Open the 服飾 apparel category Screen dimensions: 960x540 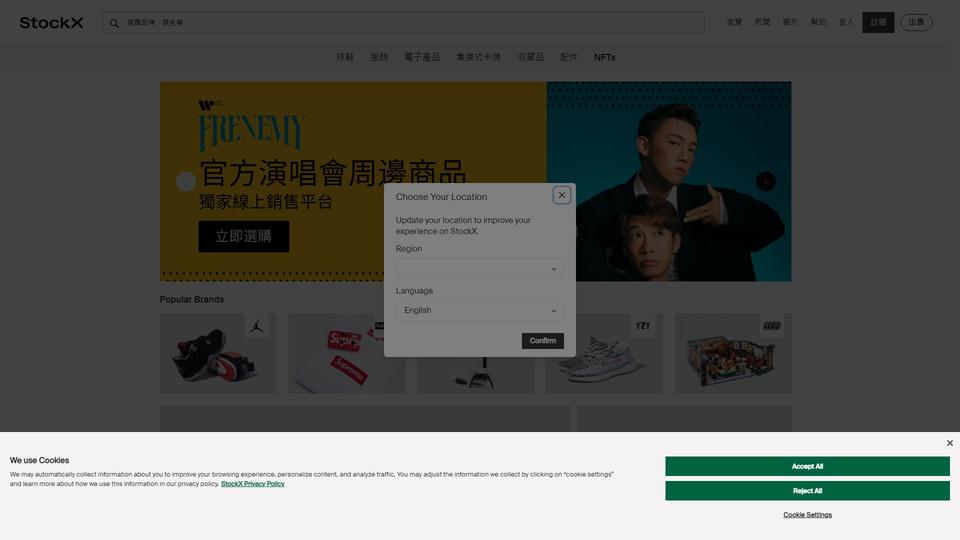pyautogui.click(x=379, y=57)
